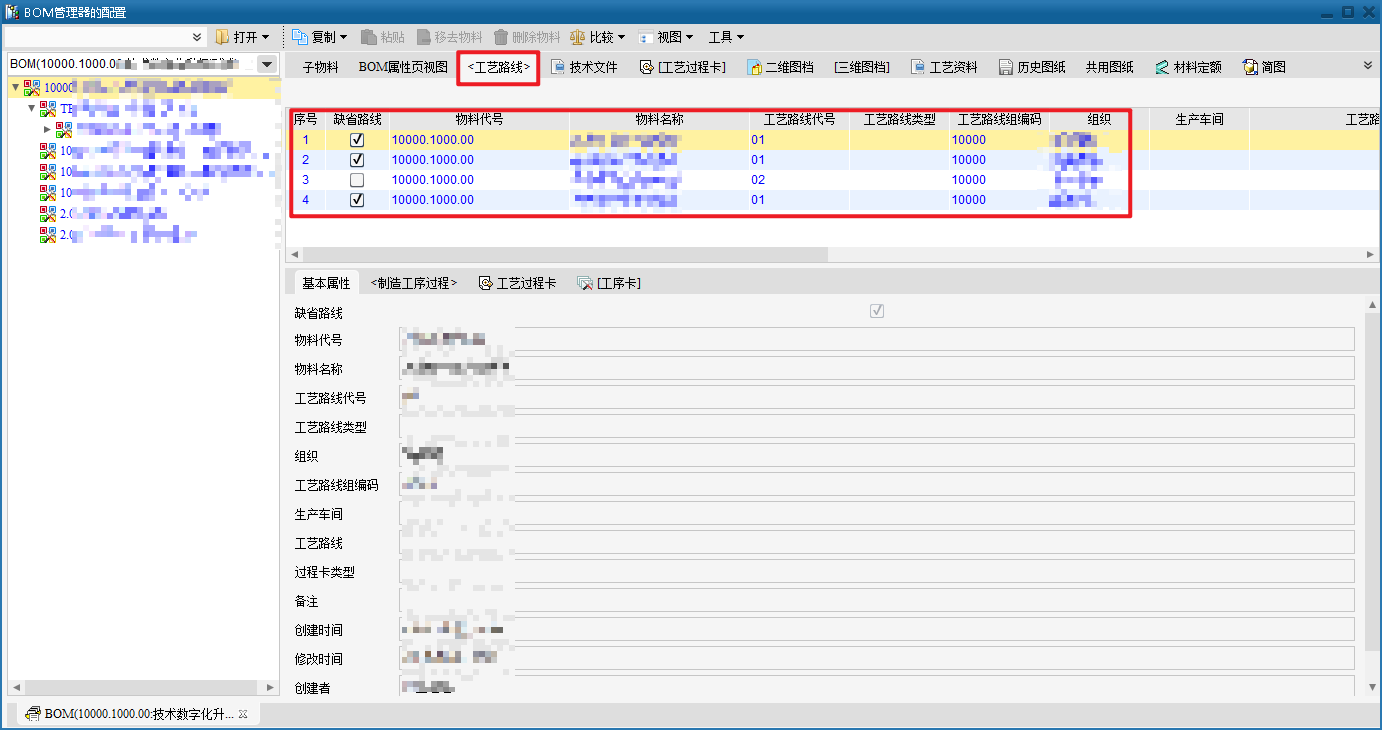Click the node icon beside the TE tree item
This screenshot has height=730, width=1382.
[x=48, y=109]
